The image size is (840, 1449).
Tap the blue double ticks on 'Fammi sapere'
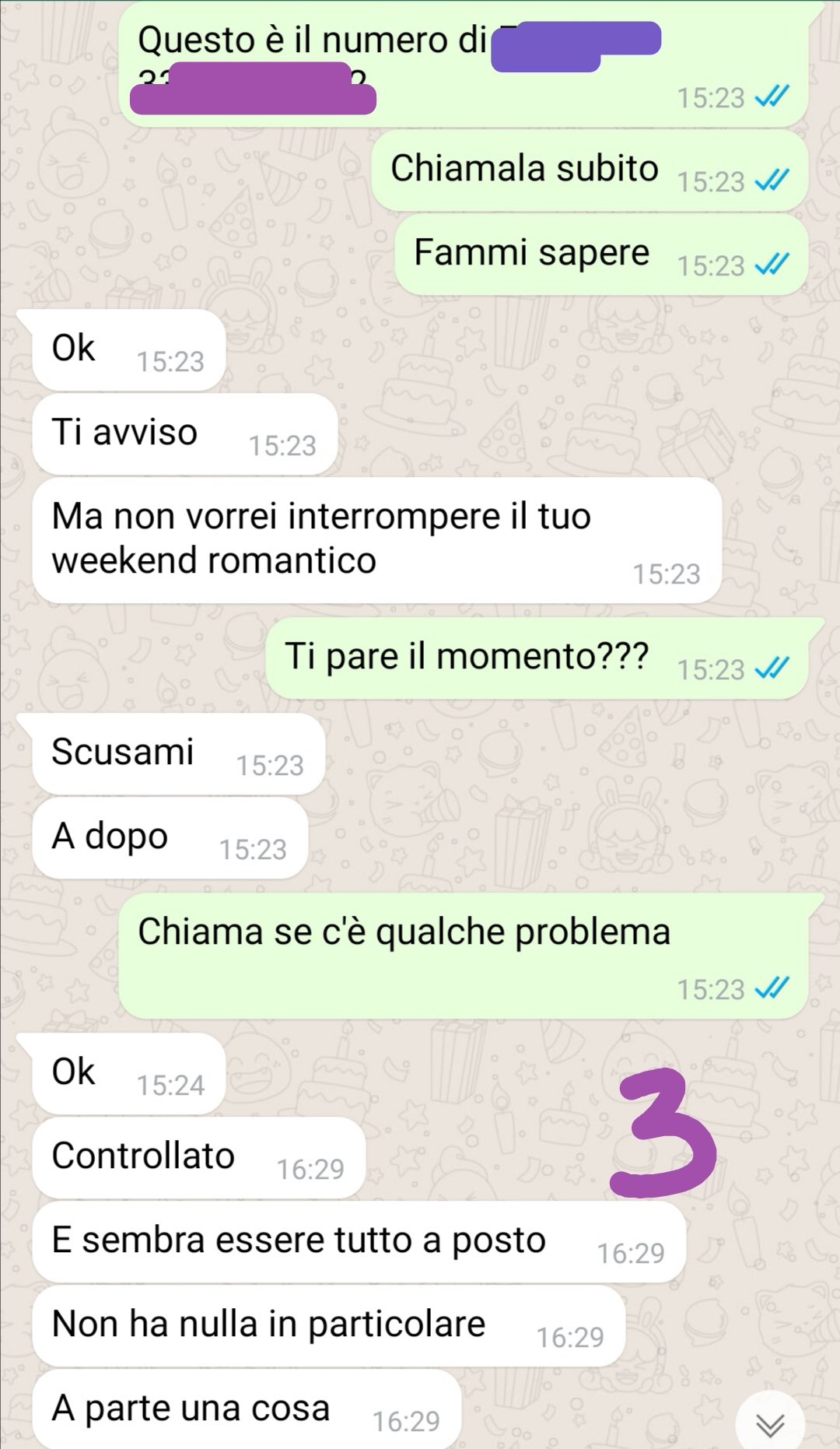click(x=772, y=265)
